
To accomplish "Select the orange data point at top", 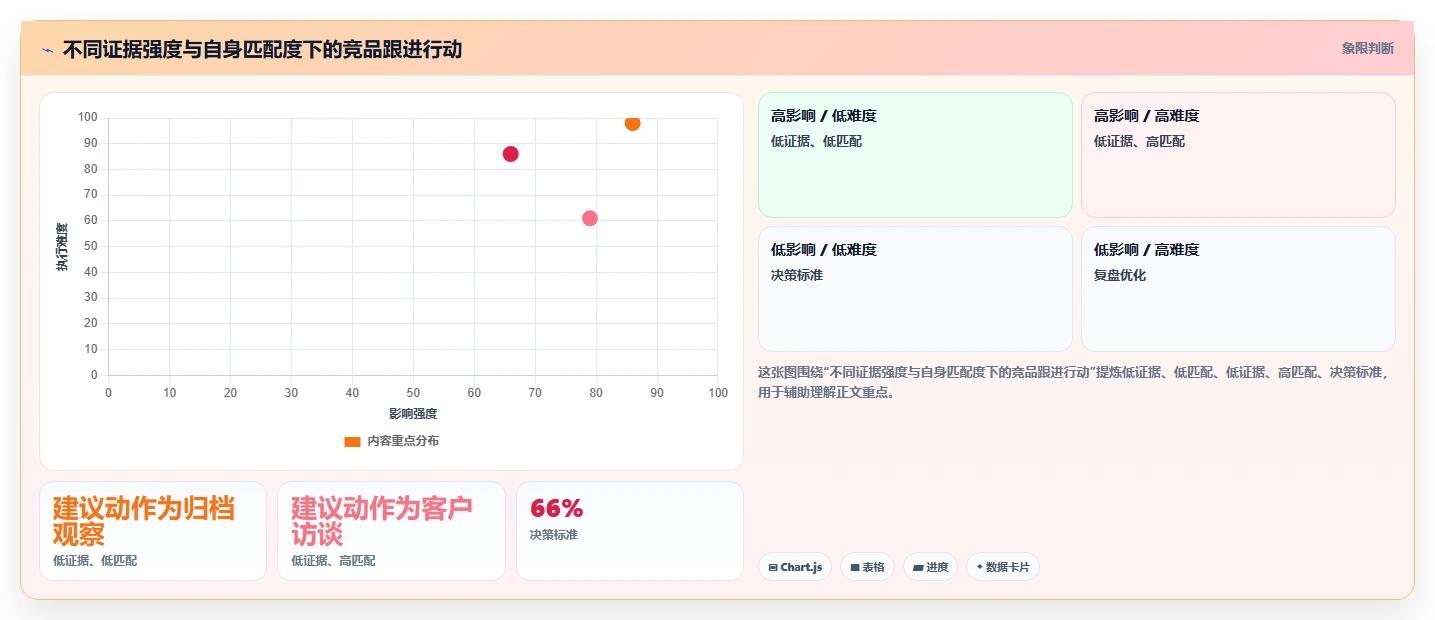I will 632,123.
